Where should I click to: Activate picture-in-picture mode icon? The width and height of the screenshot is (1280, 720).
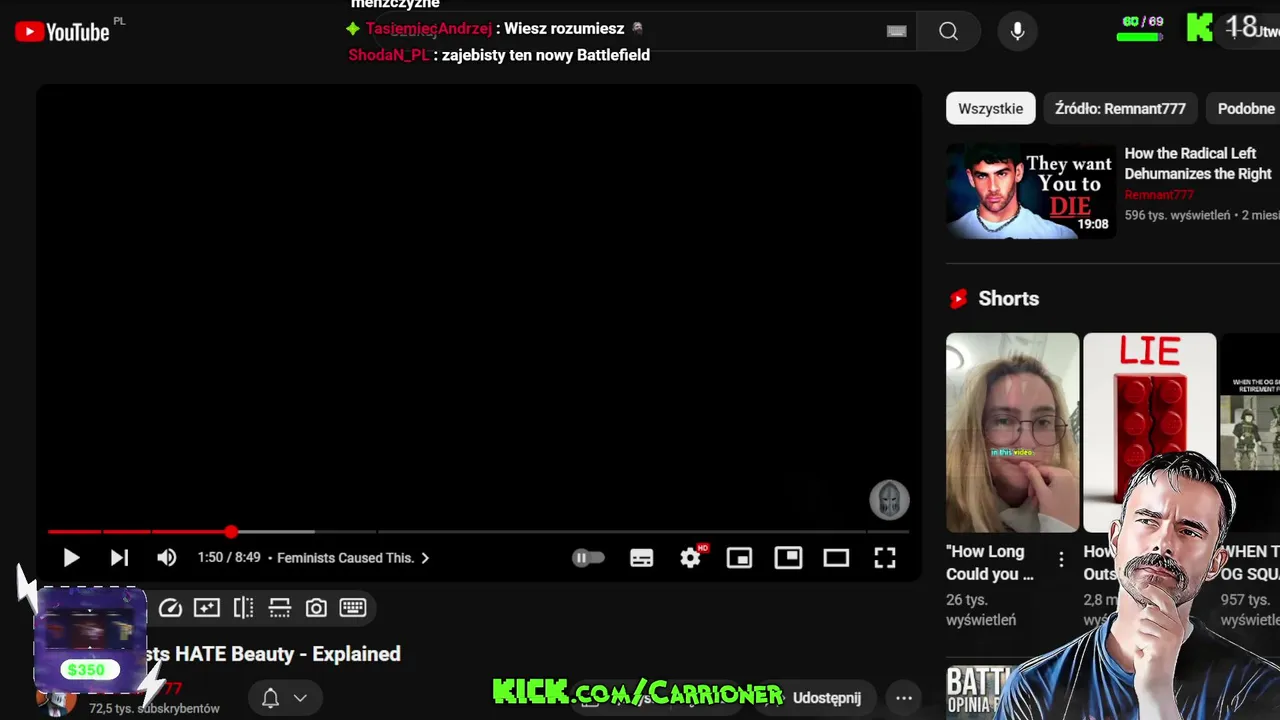pyautogui.click(x=788, y=557)
